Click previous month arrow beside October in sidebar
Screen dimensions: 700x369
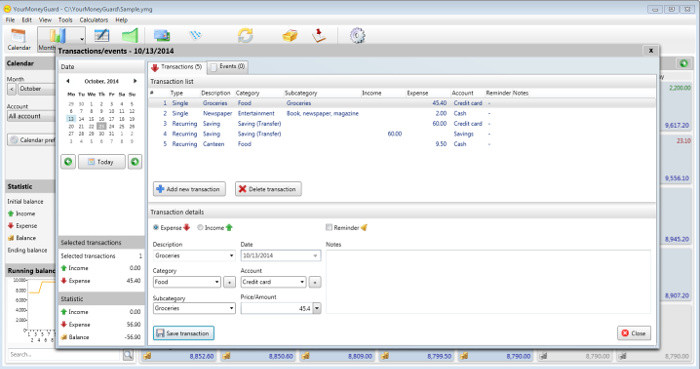pos(12,89)
